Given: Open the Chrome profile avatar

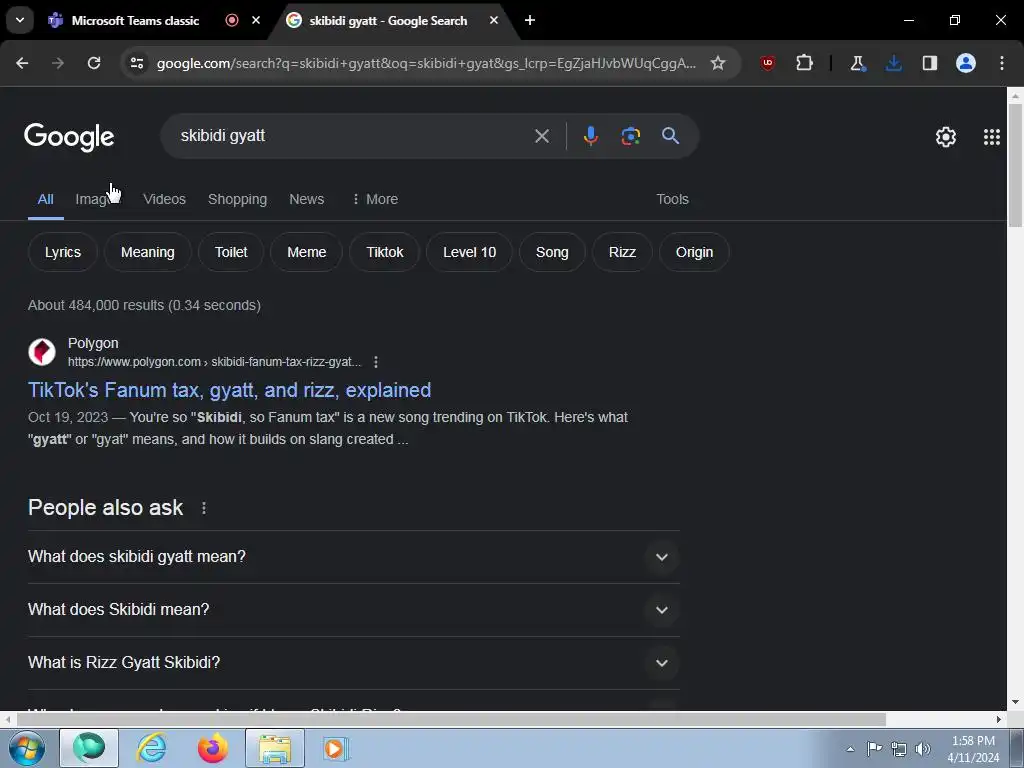Looking at the screenshot, I should (x=966, y=63).
